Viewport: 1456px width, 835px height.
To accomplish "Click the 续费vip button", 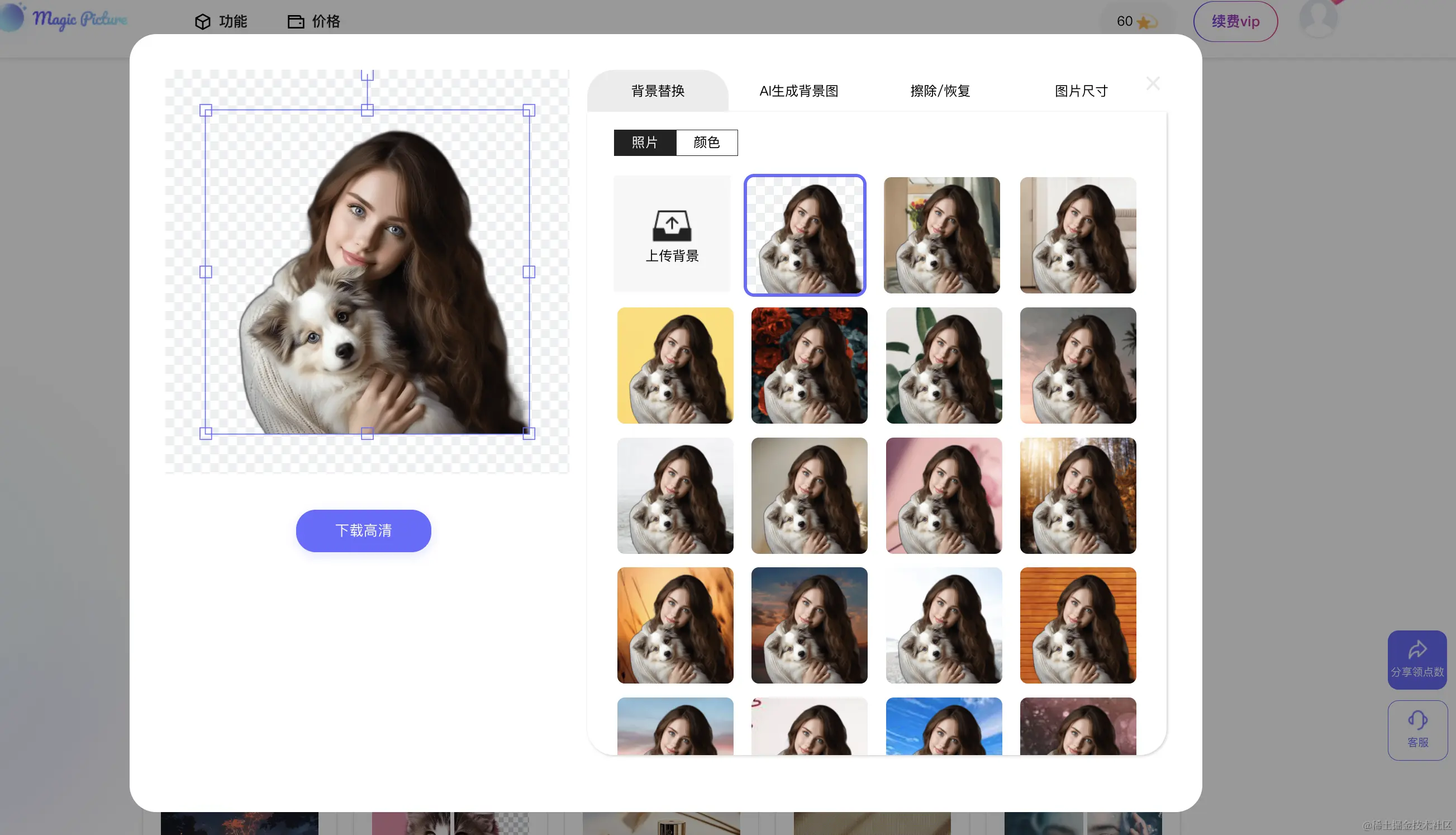I will click(x=1235, y=21).
